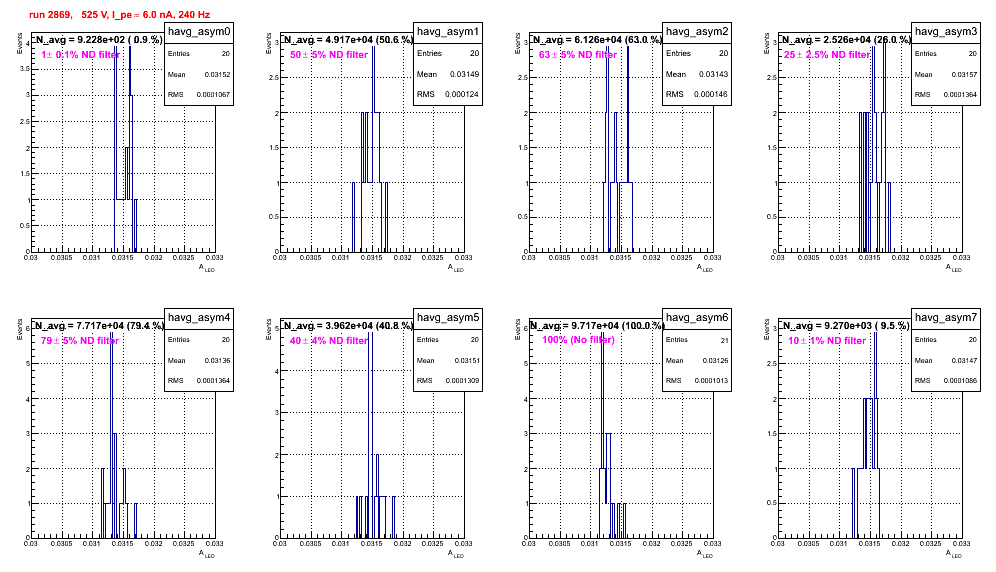
Task: Select the havg_asym0 histogram title
Action: pyautogui.click(x=199, y=32)
